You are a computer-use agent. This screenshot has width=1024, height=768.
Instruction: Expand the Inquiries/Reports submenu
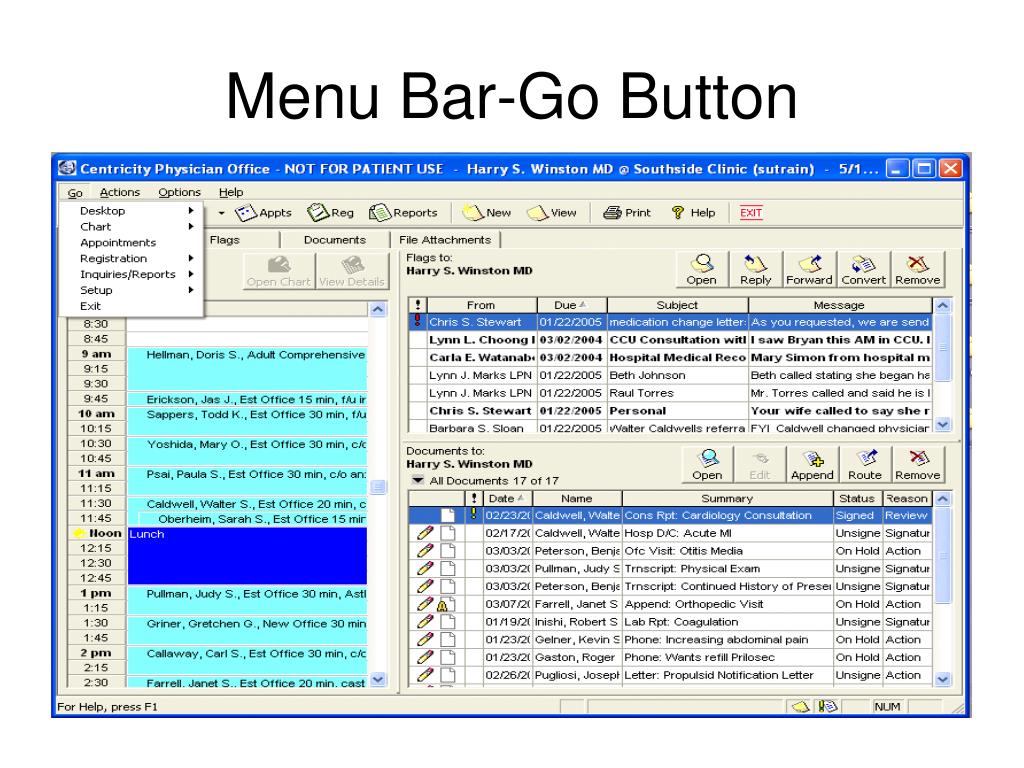point(191,274)
